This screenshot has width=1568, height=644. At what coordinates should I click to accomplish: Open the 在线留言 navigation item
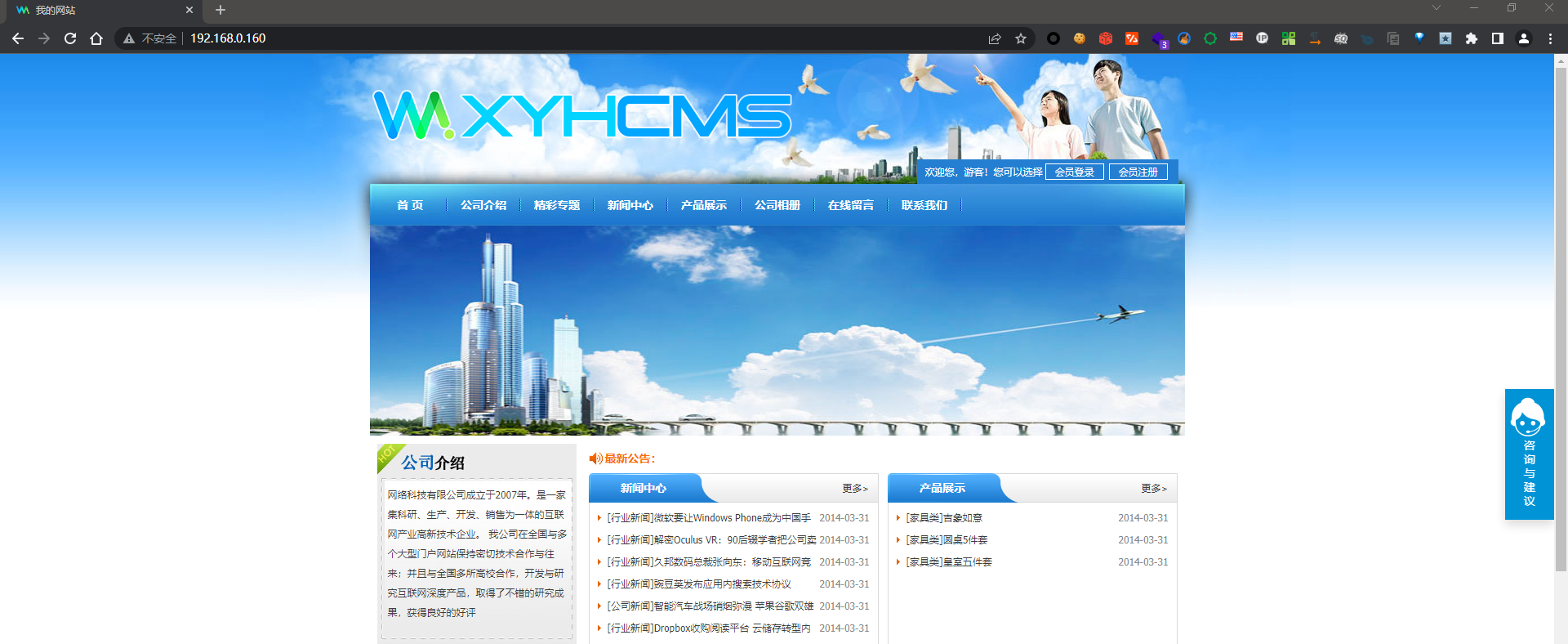click(x=851, y=205)
